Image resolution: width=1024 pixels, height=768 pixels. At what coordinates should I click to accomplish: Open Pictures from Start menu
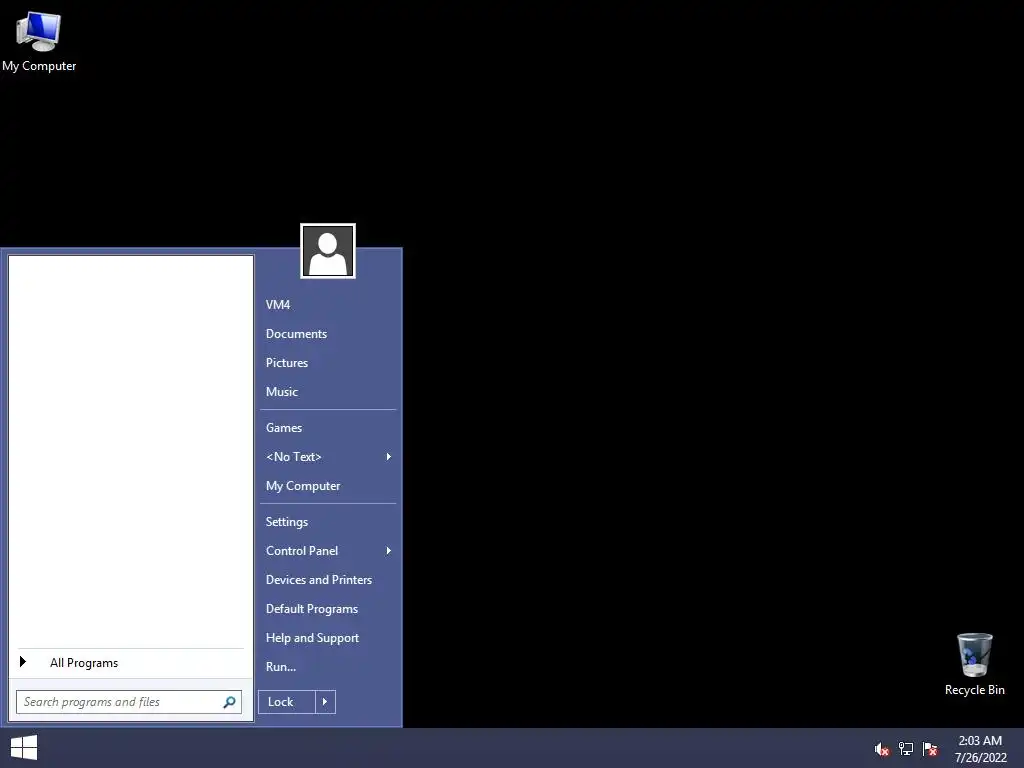click(x=328, y=362)
